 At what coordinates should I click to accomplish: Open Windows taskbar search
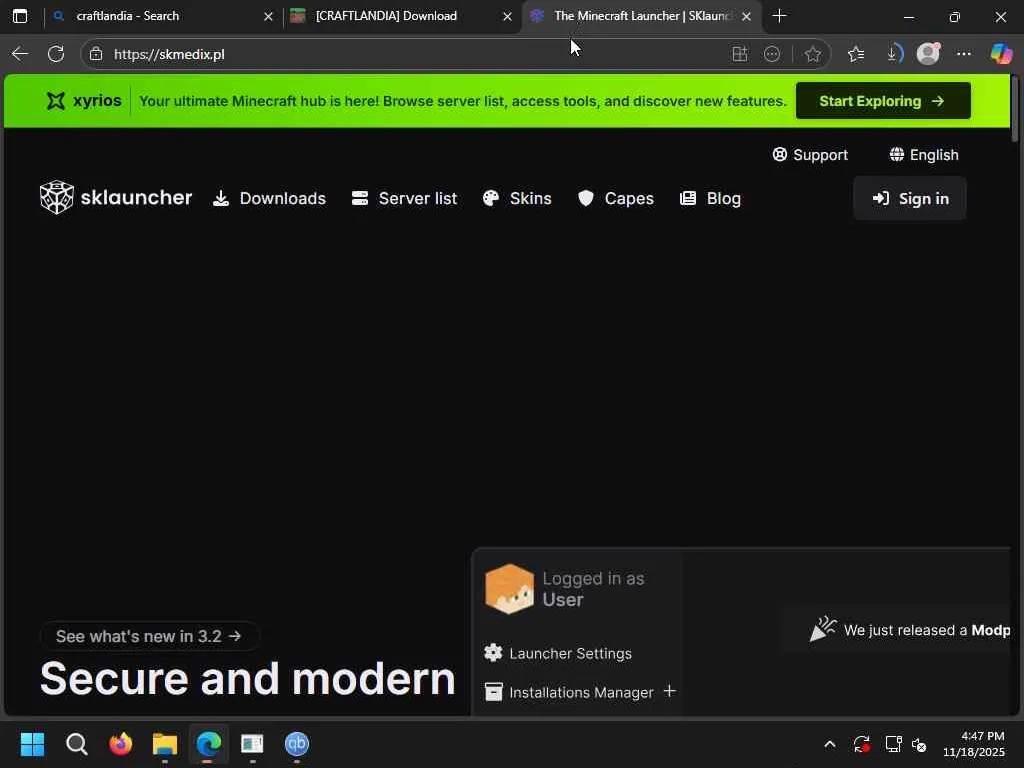click(76, 744)
